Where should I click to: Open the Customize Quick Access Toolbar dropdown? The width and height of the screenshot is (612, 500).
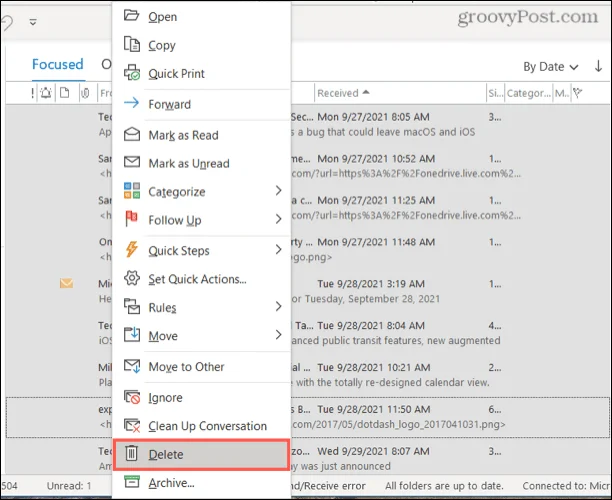[x=33, y=22]
